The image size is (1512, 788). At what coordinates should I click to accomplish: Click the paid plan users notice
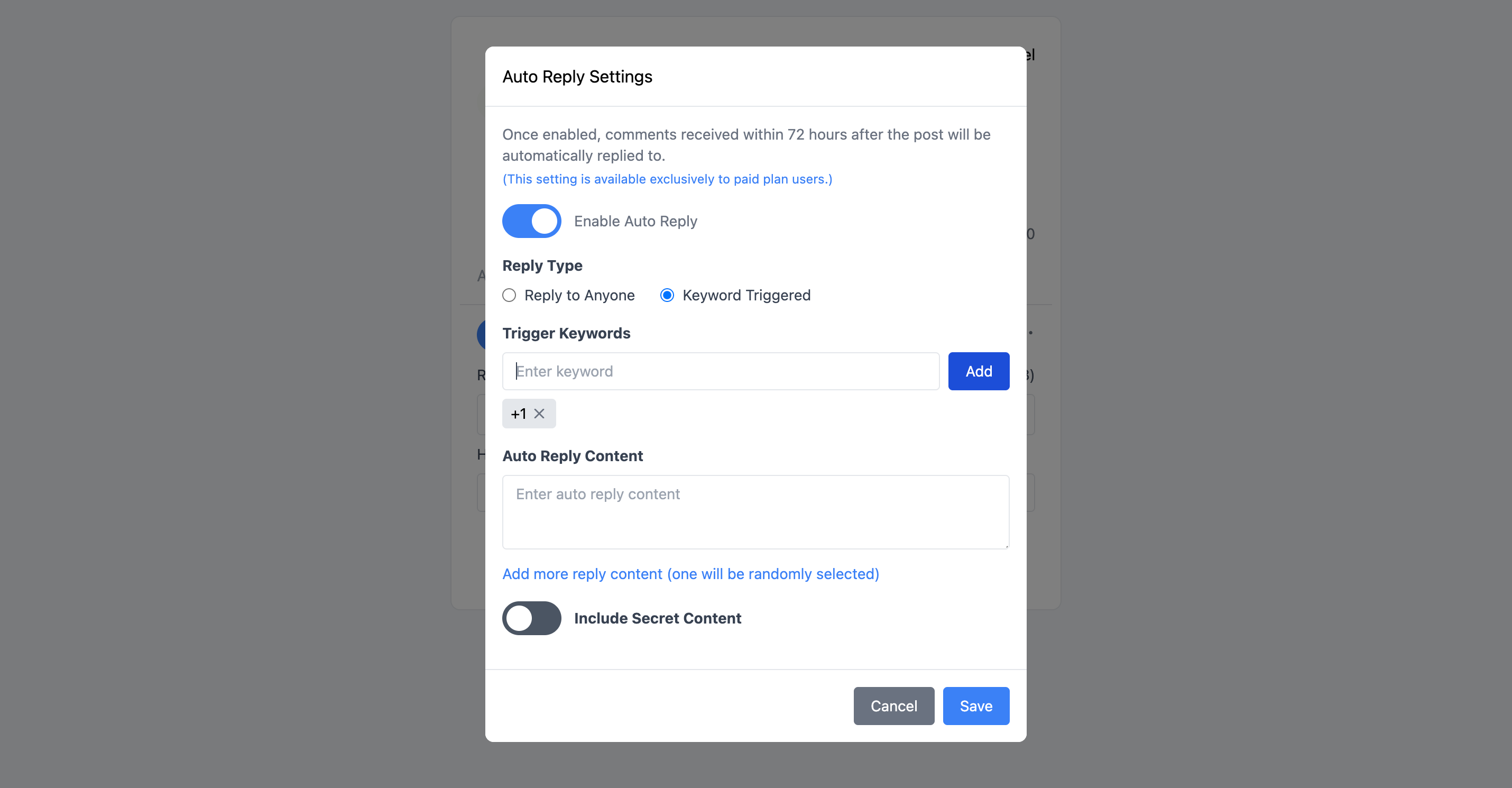pos(667,179)
